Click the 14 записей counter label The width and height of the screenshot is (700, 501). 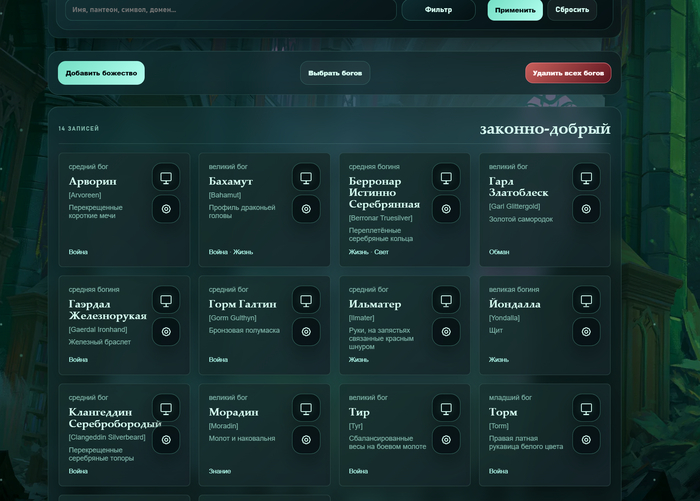coord(79,129)
